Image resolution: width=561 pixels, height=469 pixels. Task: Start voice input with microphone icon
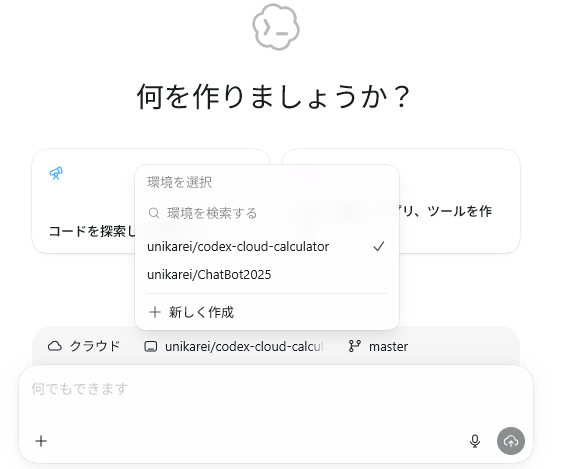click(475, 441)
